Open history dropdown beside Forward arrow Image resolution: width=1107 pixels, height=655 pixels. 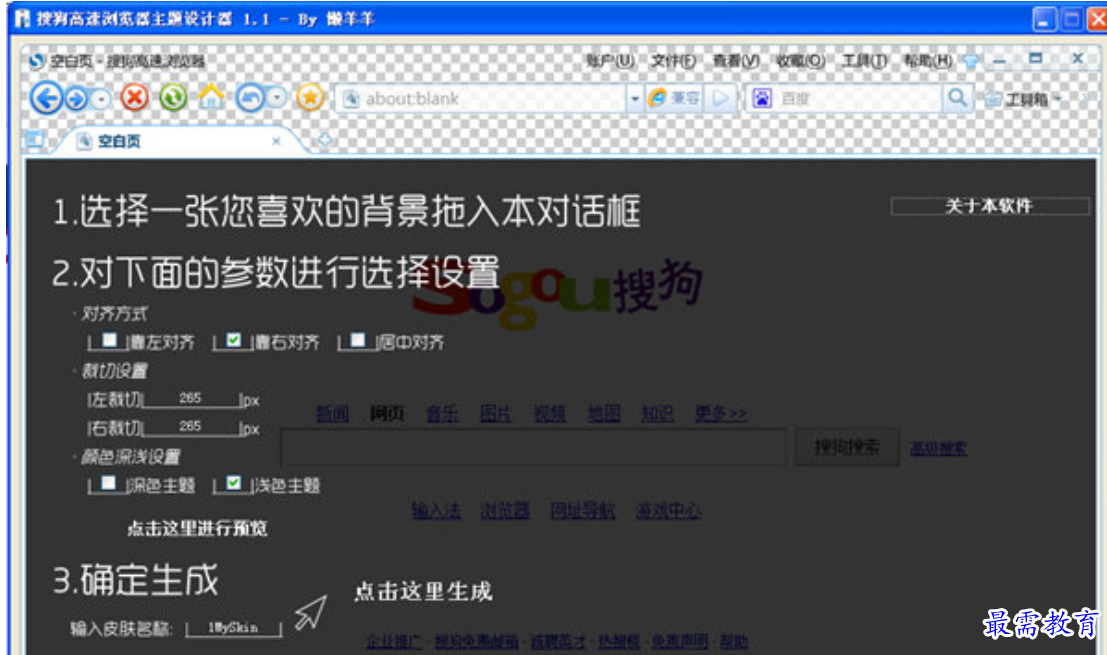click(101, 99)
